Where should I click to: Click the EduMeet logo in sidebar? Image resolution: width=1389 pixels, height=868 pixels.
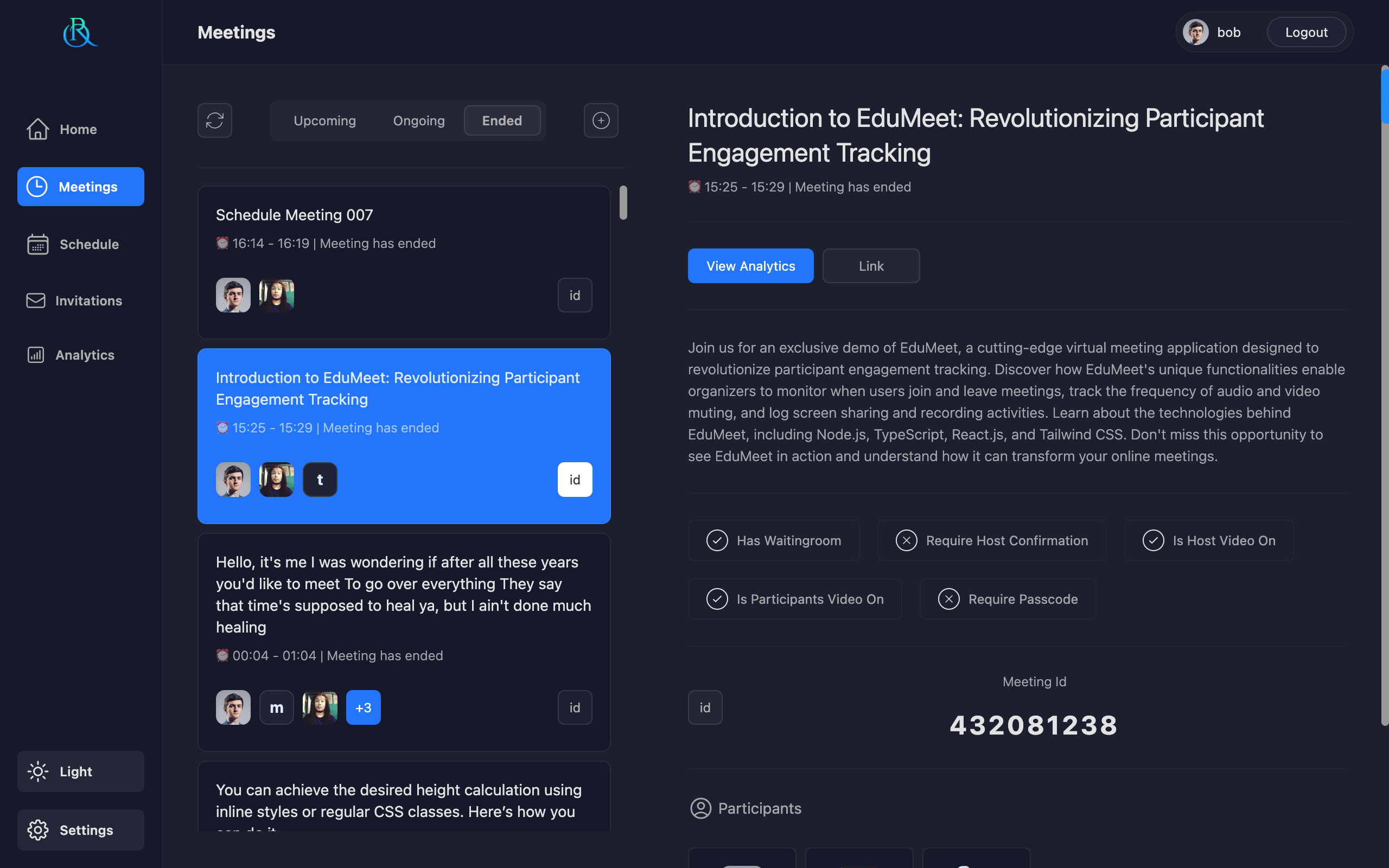(80, 33)
